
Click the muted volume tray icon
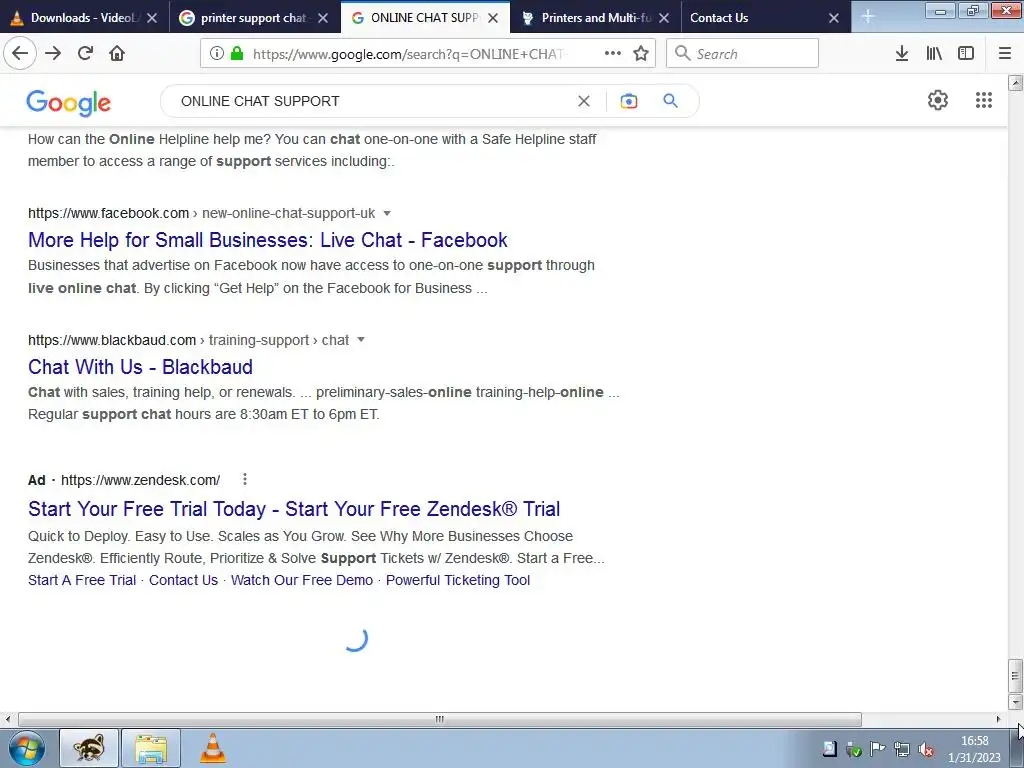click(x=925, y=750)
